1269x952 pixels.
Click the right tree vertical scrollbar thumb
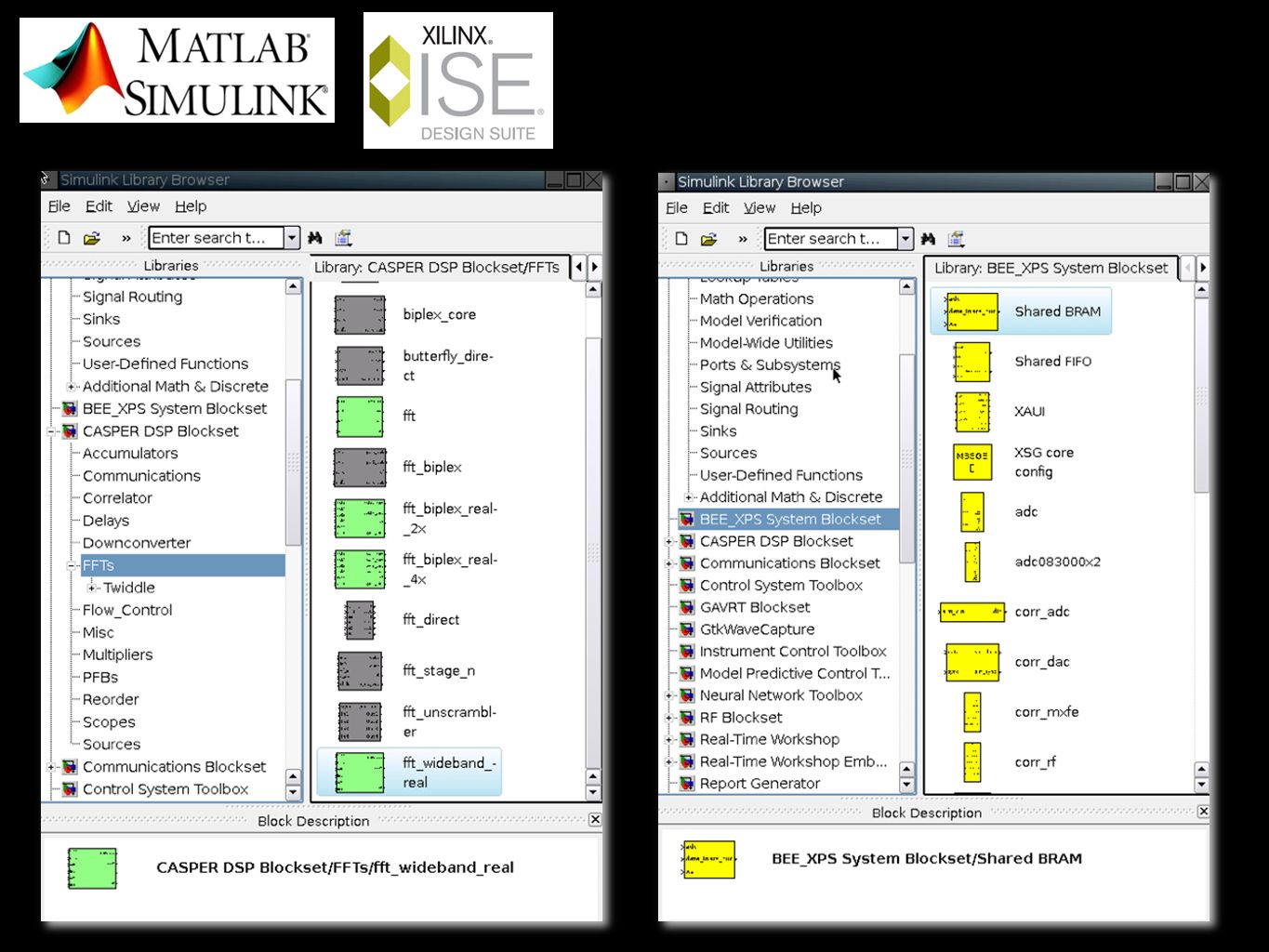pos(906,457)
